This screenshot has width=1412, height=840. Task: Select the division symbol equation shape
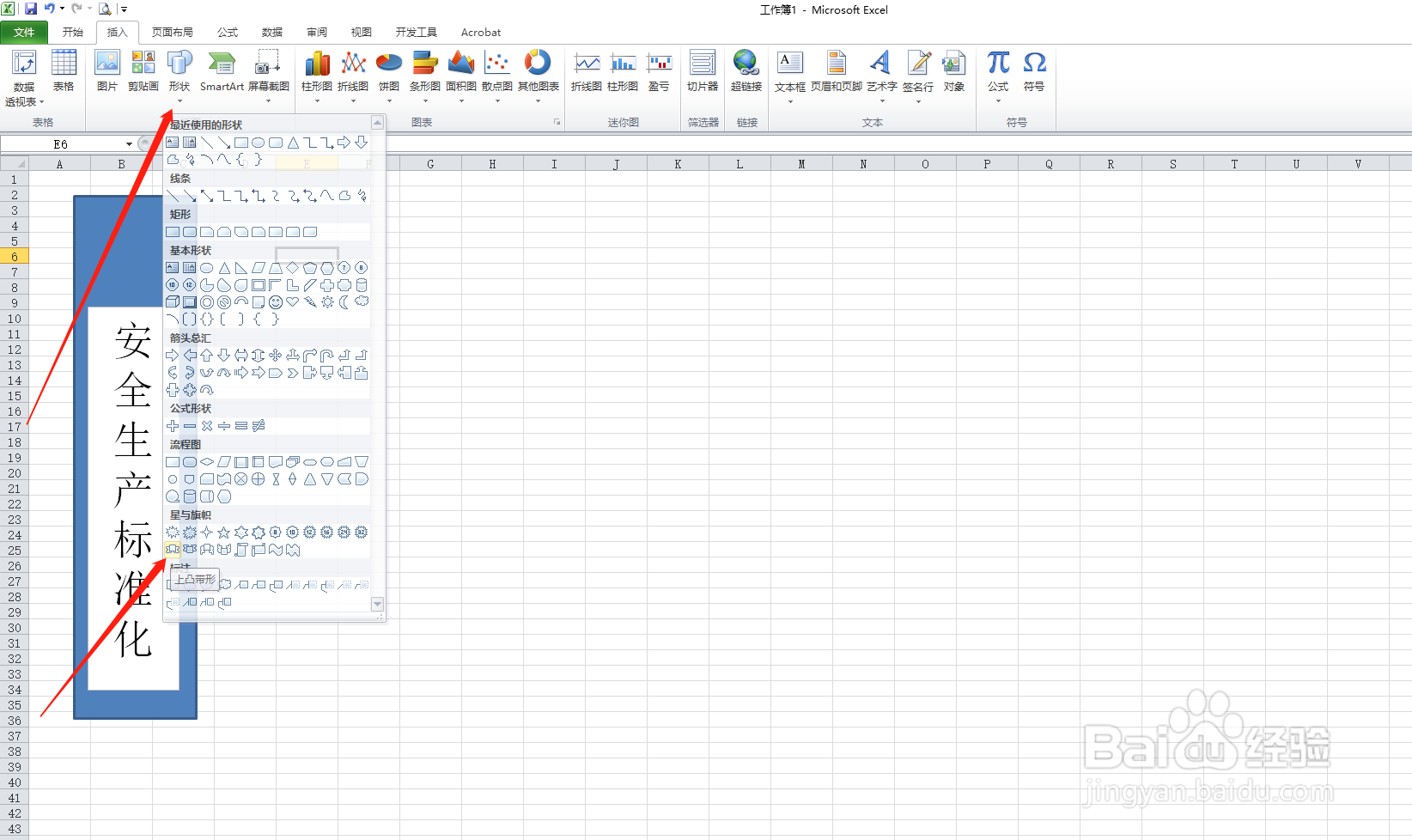tap(224, 426)
